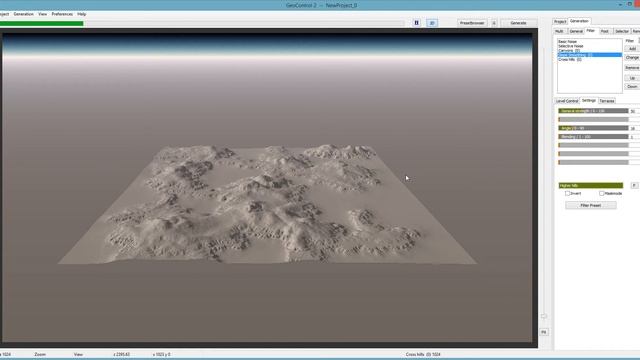Click the P button beside Higher hills
Viewport: 640px width, 360px height.
click(x=634, y=185)
